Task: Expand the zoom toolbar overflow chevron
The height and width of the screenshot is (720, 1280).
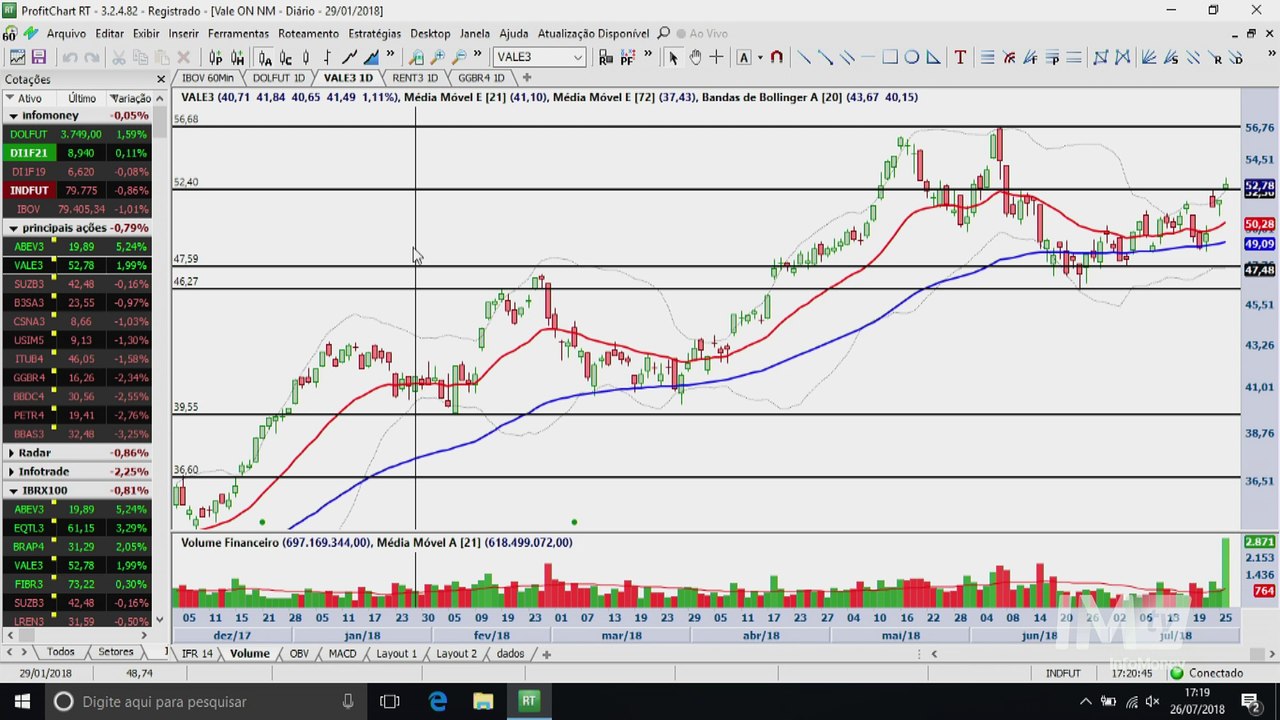Action: point(477,55)
